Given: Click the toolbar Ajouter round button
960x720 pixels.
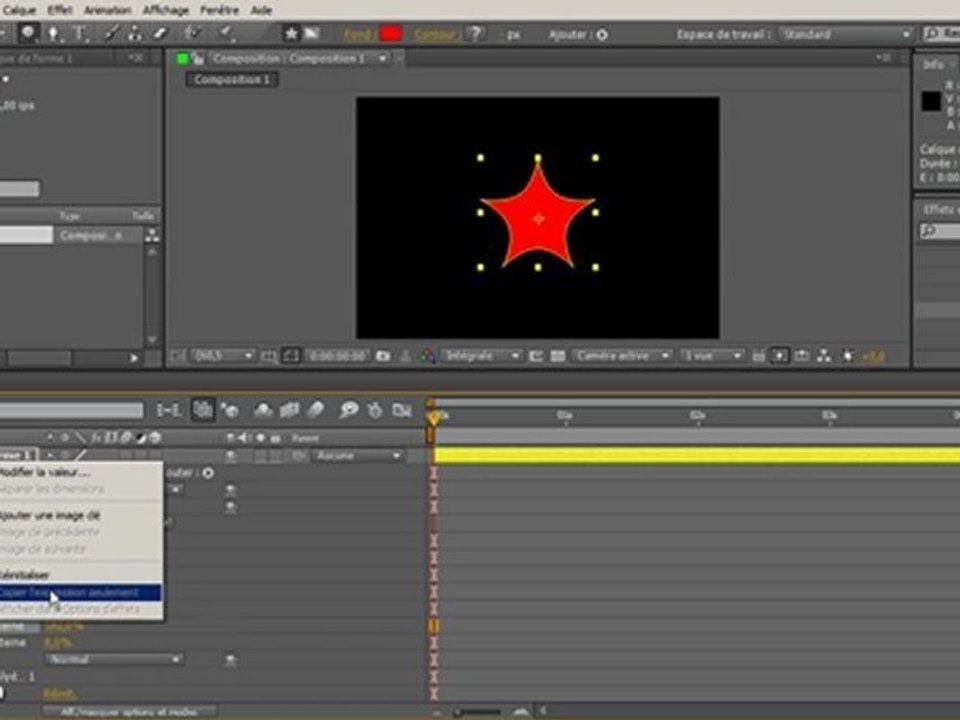Looking at the screenshot, I should click(602, 35).
